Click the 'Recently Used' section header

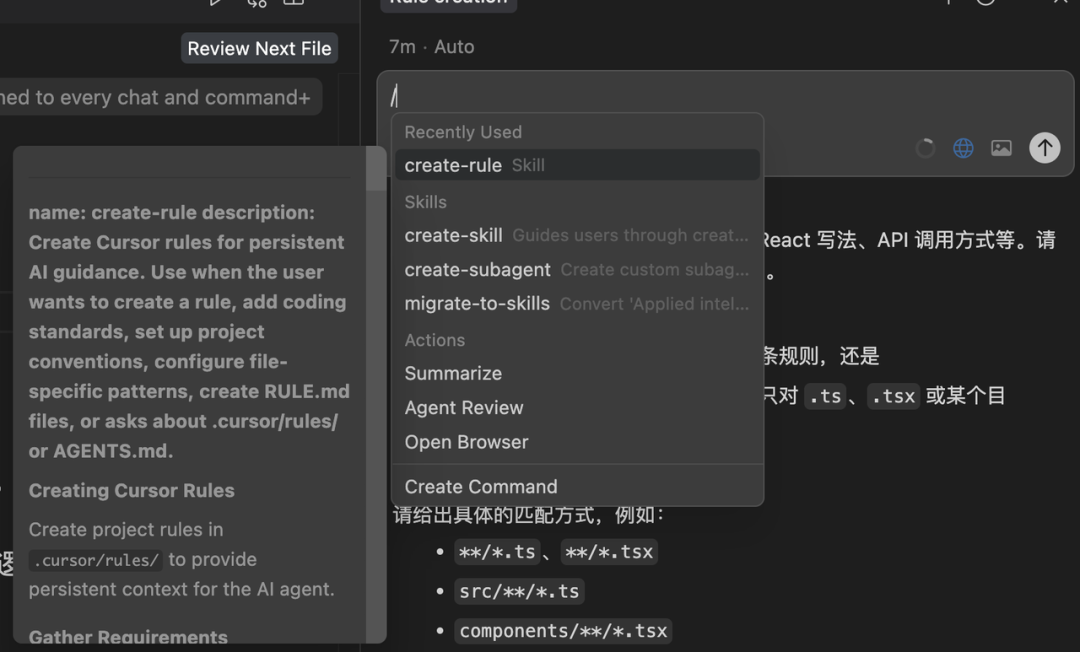pos(463,132)
